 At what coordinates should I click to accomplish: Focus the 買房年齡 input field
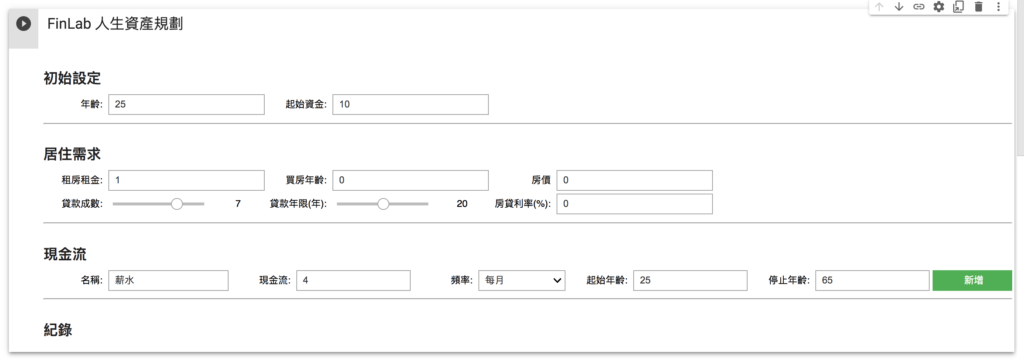pyautogui.click(x=411, y=180)
